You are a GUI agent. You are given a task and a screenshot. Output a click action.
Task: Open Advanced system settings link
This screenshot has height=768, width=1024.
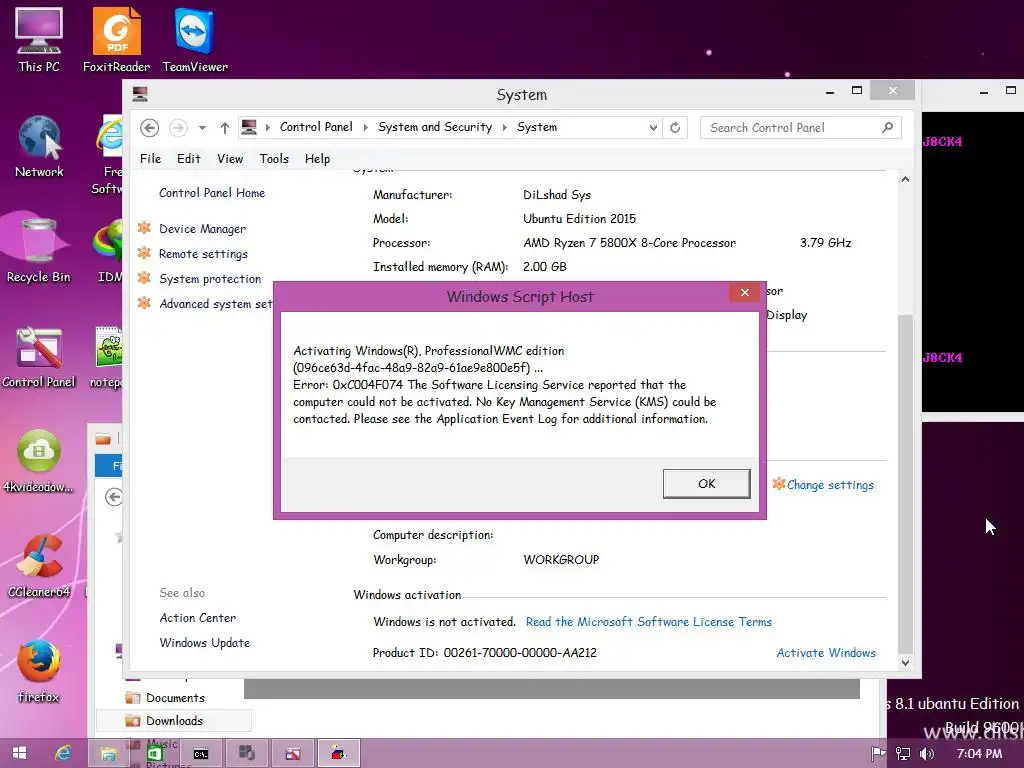click(x=216, y=304)
